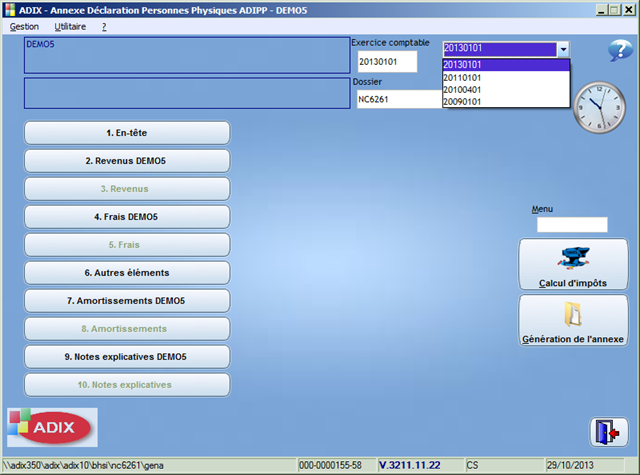Close the ADIX window
Screen dimensions: 640x475
tap(629, 10)
